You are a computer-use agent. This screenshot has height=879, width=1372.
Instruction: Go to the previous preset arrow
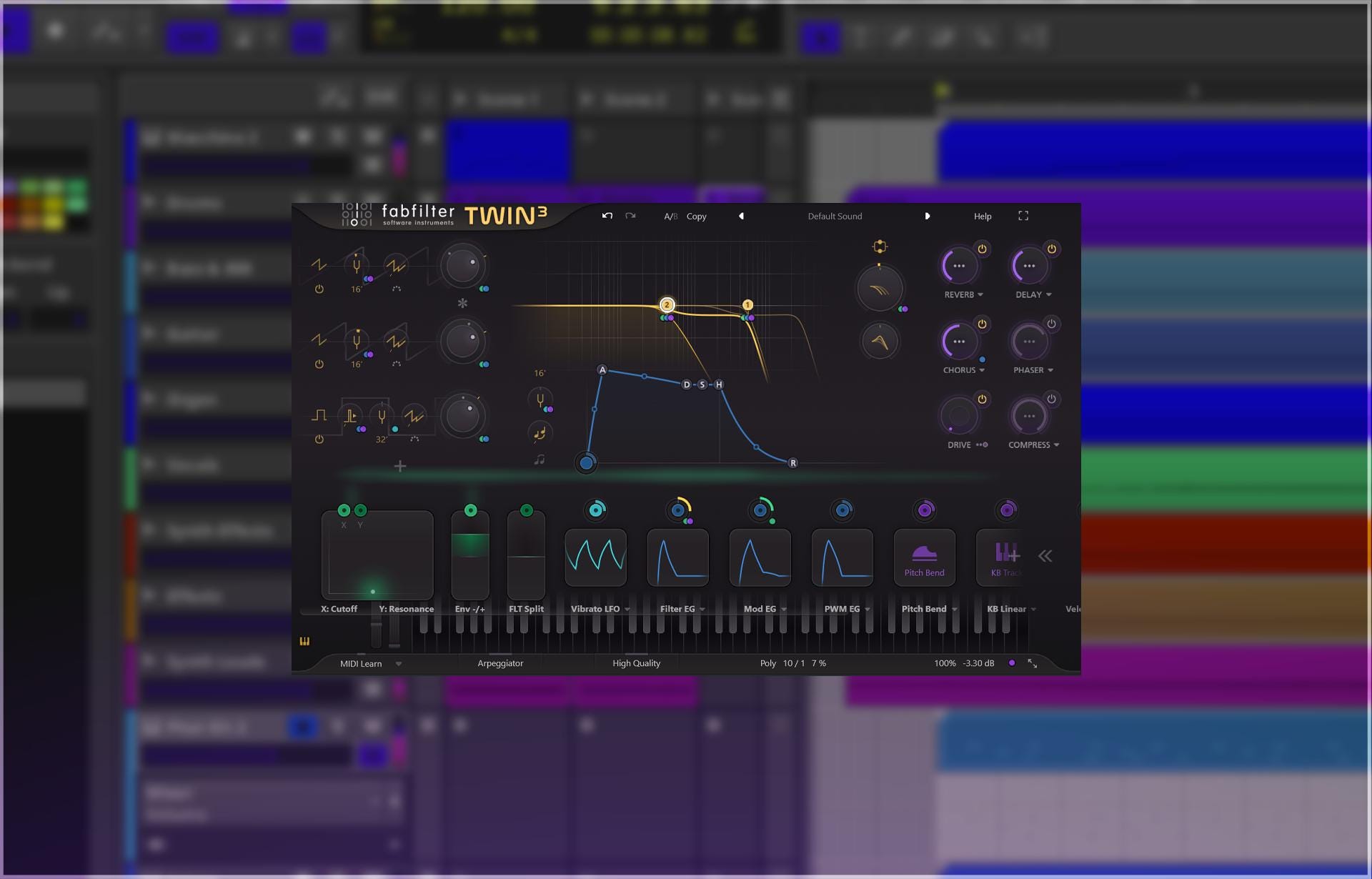point(741,216)
